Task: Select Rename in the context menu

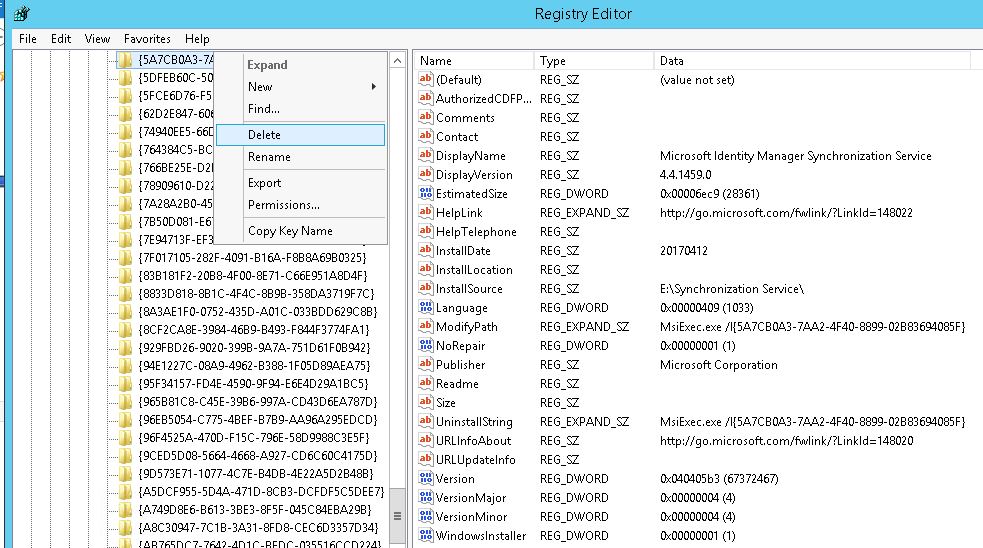Action: click(x=300, y=157)
